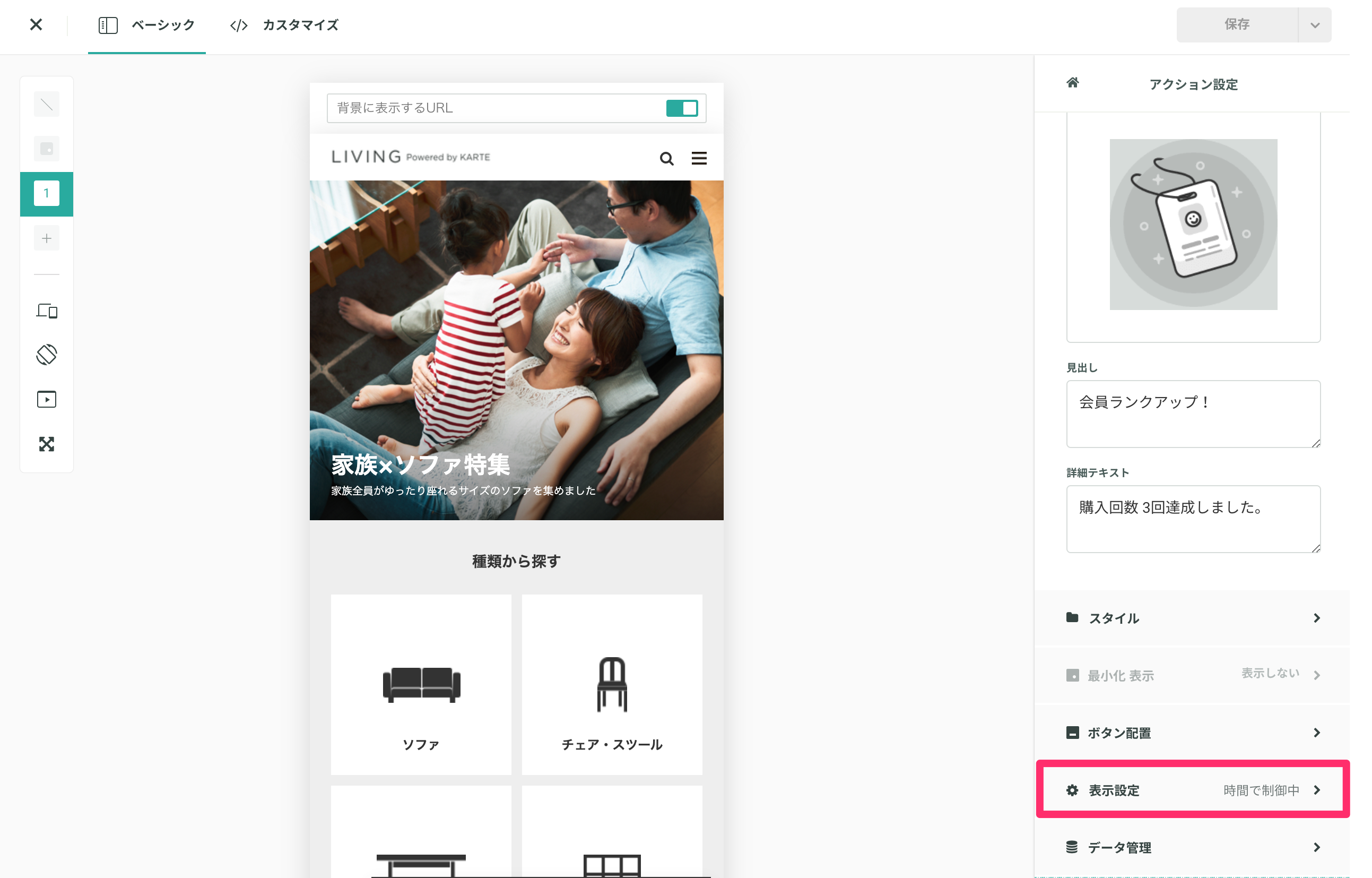The width and height of the screenshot is (1372, 878).
Task: Expand the スタイル section
Action: (1193, 618)
